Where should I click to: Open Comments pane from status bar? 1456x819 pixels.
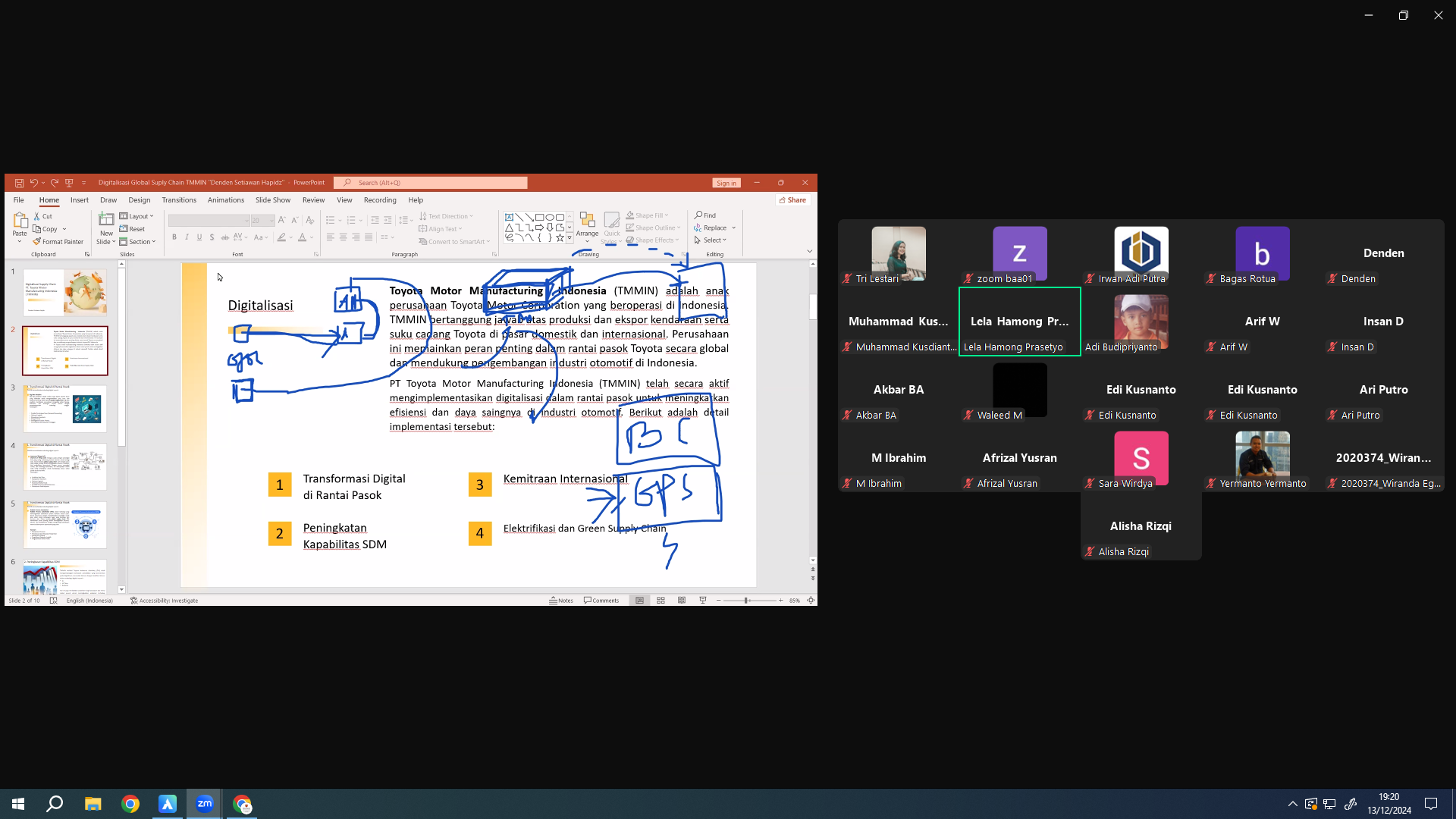[601, 601]
